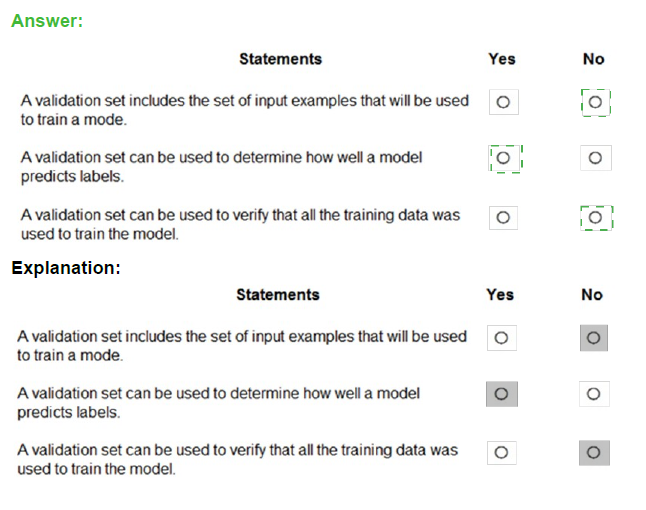The width and height of the screenshot is (646, 510).
Task: Select Yes for 'verify training data' in Answer
Action: 503,218
